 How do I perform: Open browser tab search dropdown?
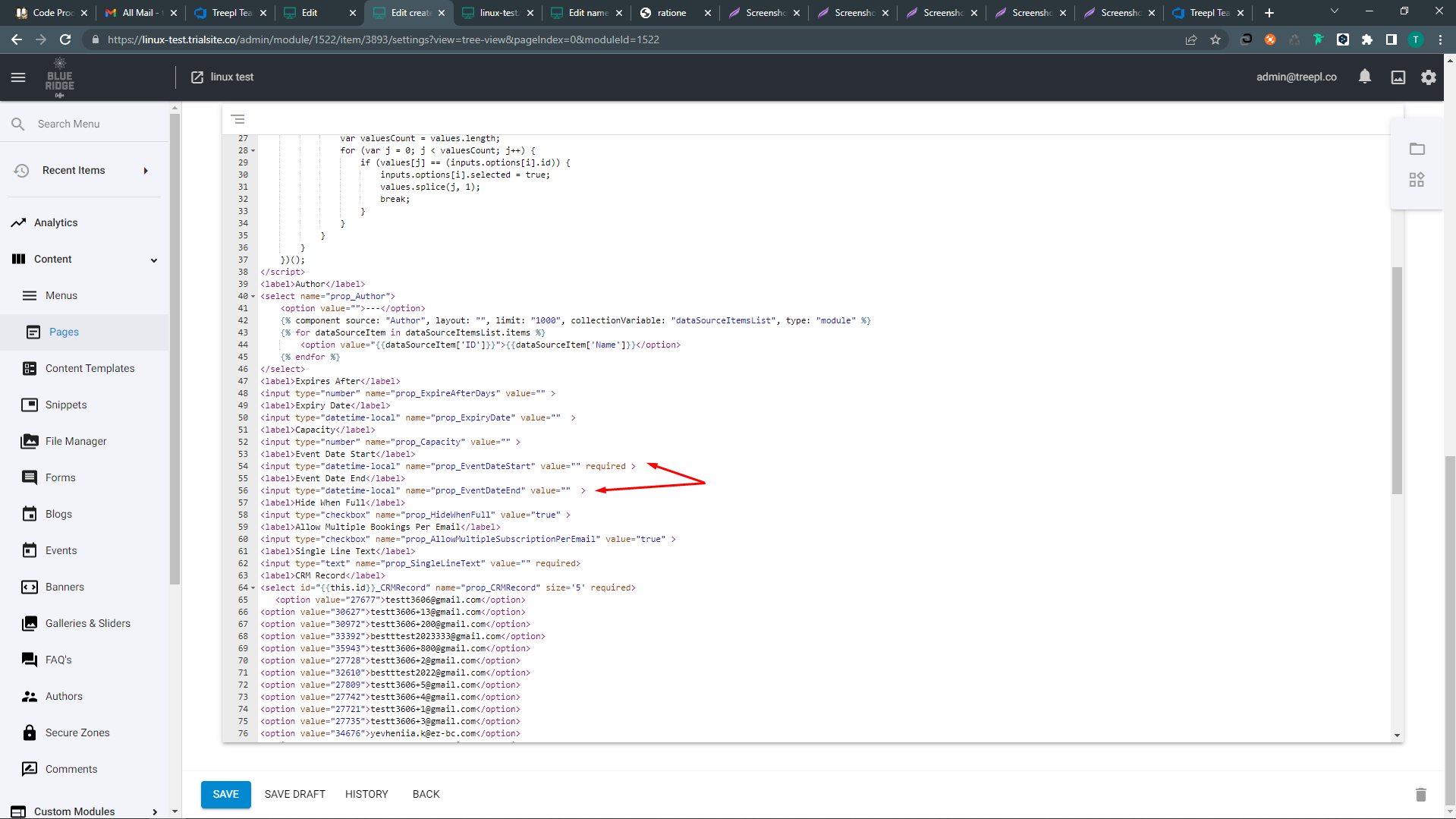coord(1335,11)
